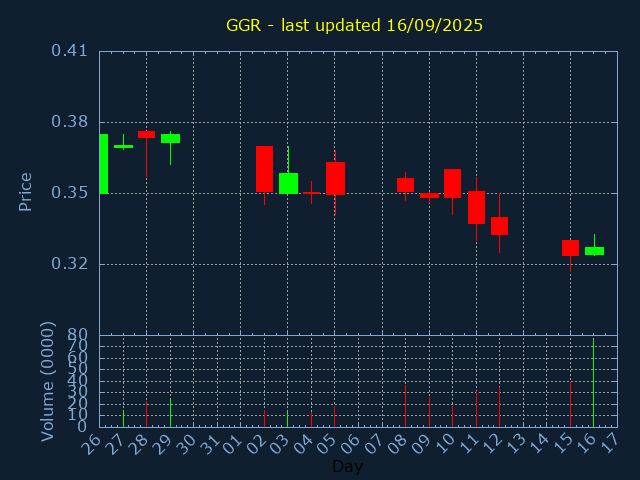Select the red candlestick for day 05

(335, 178)
